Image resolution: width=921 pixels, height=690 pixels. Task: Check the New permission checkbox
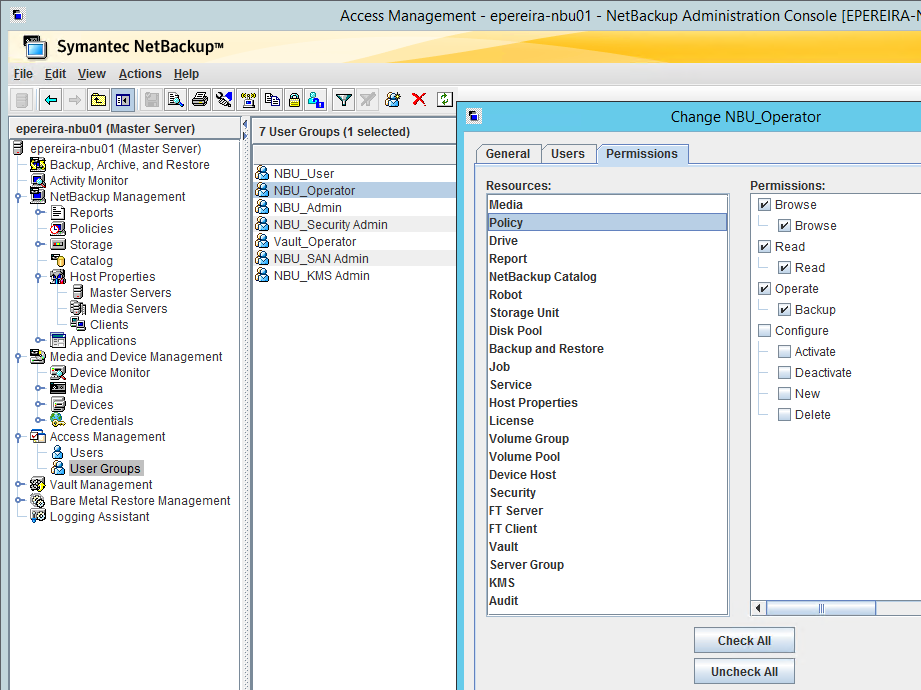pos(784,393)
